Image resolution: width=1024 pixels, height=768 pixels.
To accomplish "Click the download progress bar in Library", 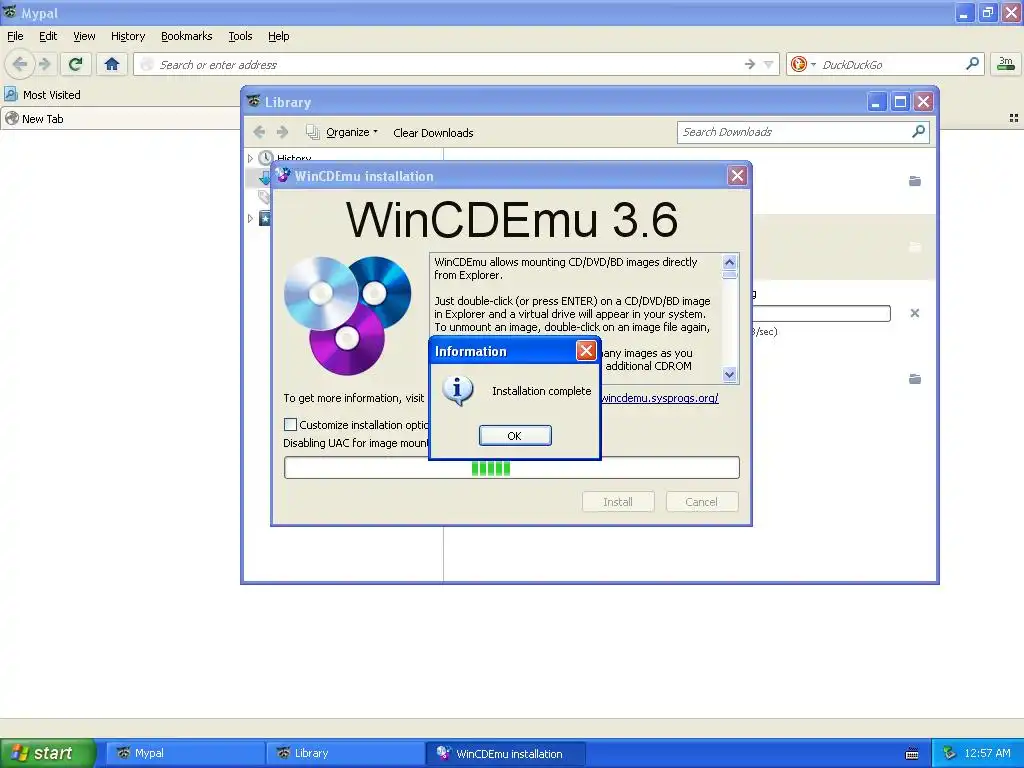I will [822, 313].
